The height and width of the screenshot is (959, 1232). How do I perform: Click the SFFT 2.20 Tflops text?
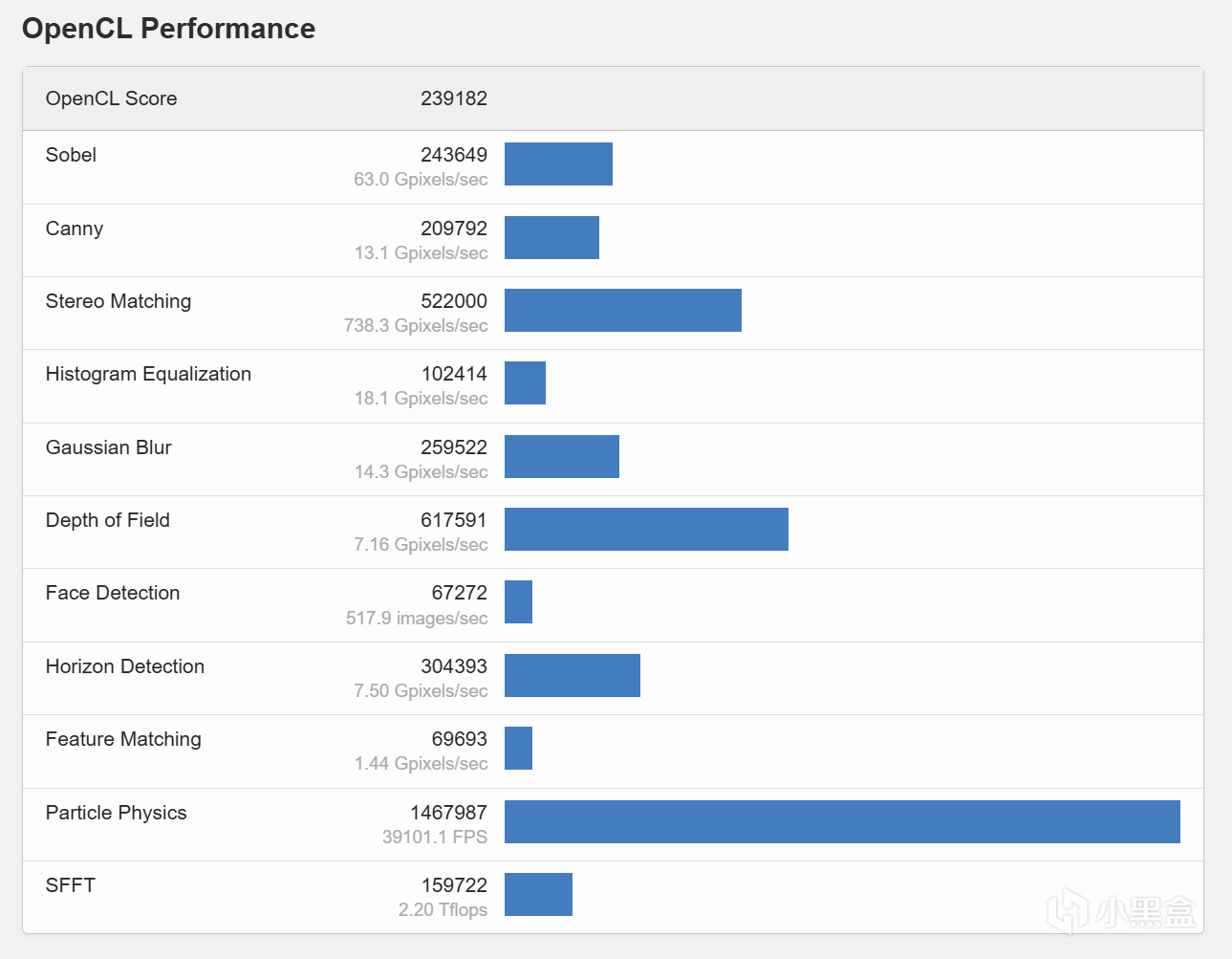click(443, 909)
